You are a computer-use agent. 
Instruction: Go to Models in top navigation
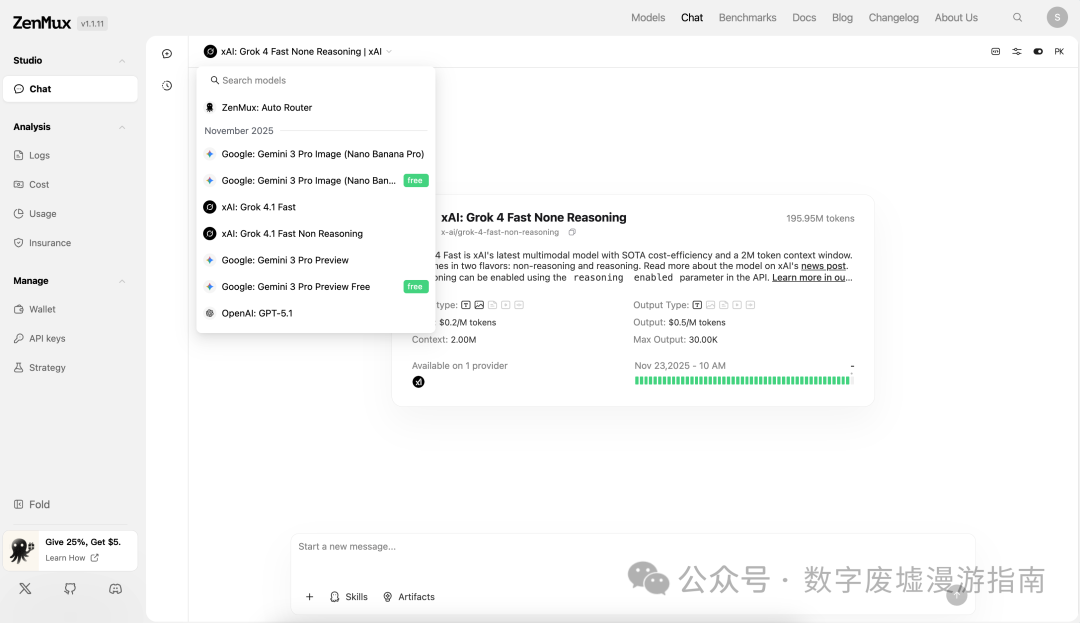[x=648, y=17]
